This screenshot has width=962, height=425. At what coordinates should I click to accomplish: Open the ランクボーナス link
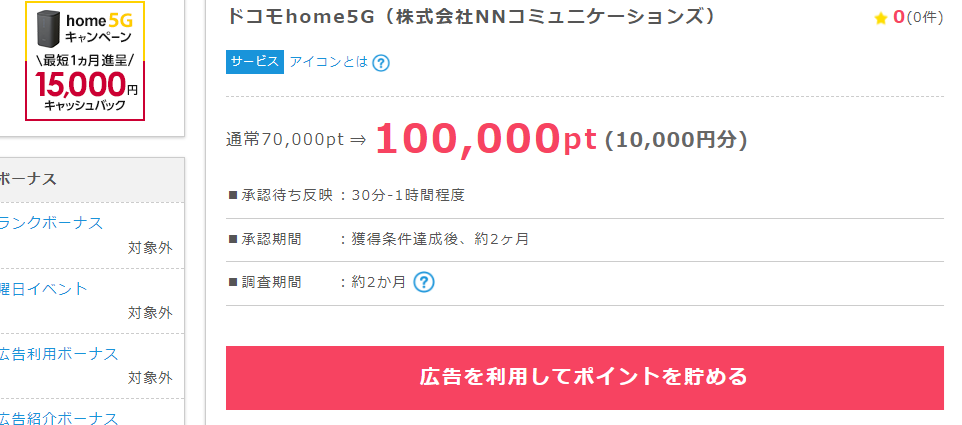click(51, 223)
